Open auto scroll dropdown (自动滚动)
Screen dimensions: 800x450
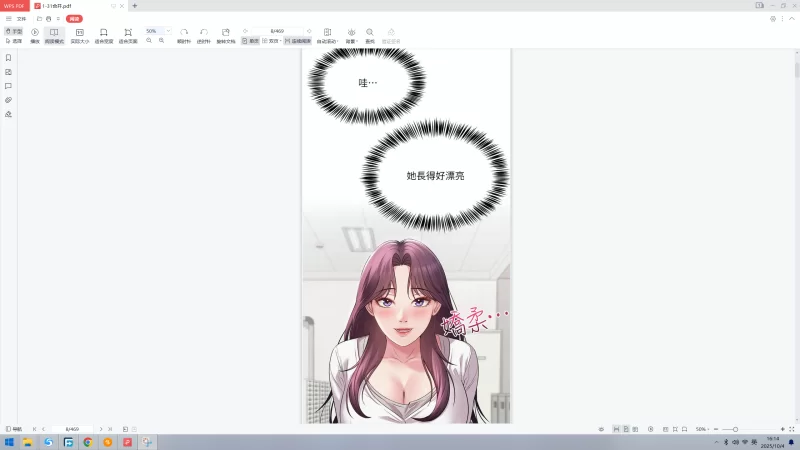[328, 36]
